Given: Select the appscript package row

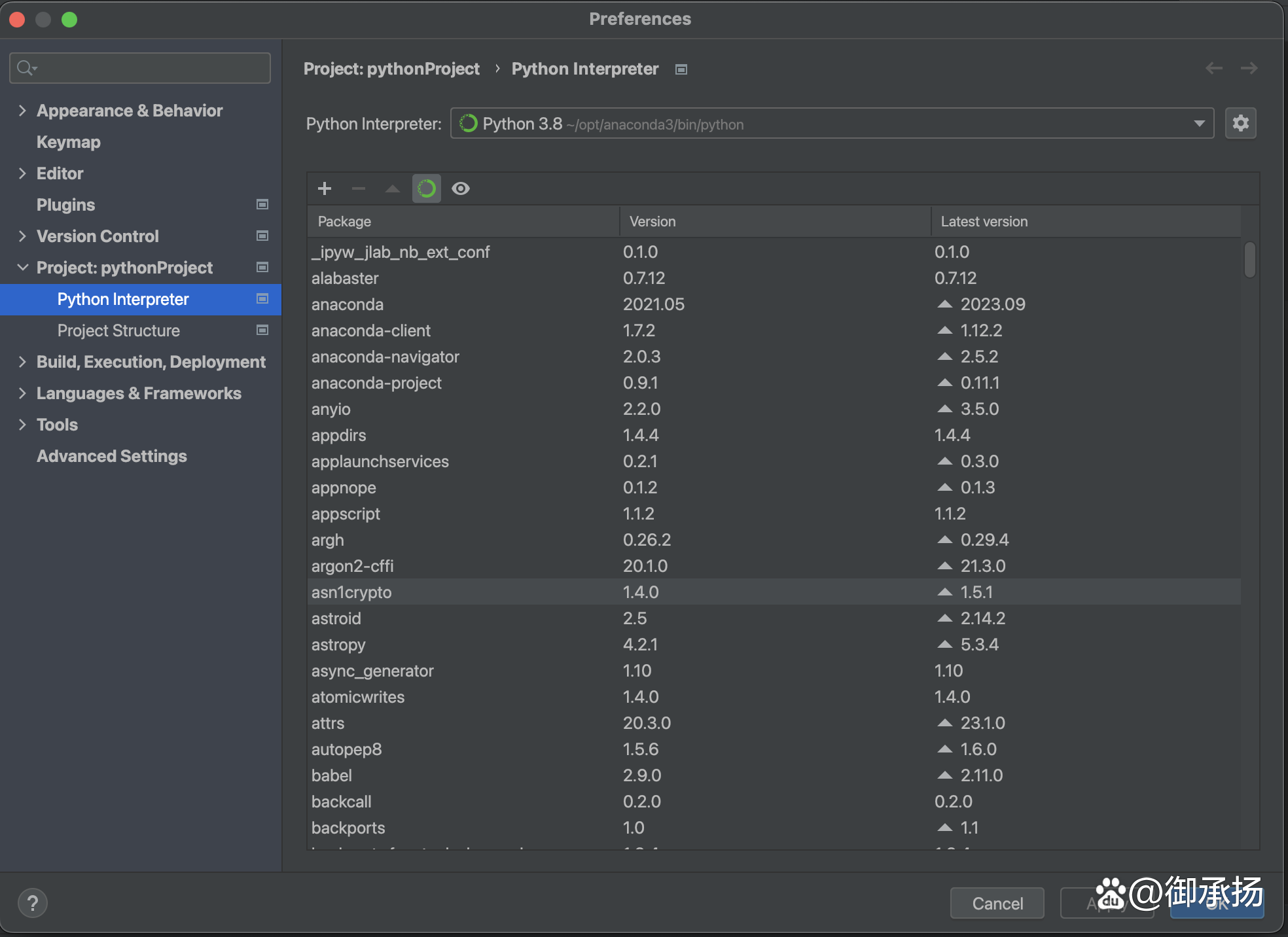Looking at the screenshot, I should point(774,514).
